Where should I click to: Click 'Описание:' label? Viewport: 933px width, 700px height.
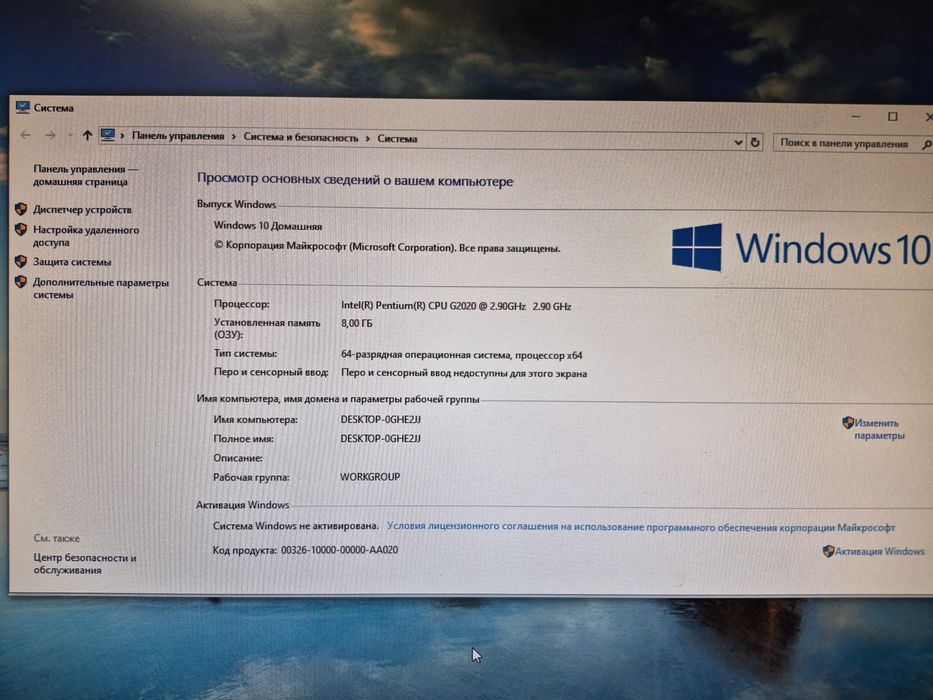238,458
